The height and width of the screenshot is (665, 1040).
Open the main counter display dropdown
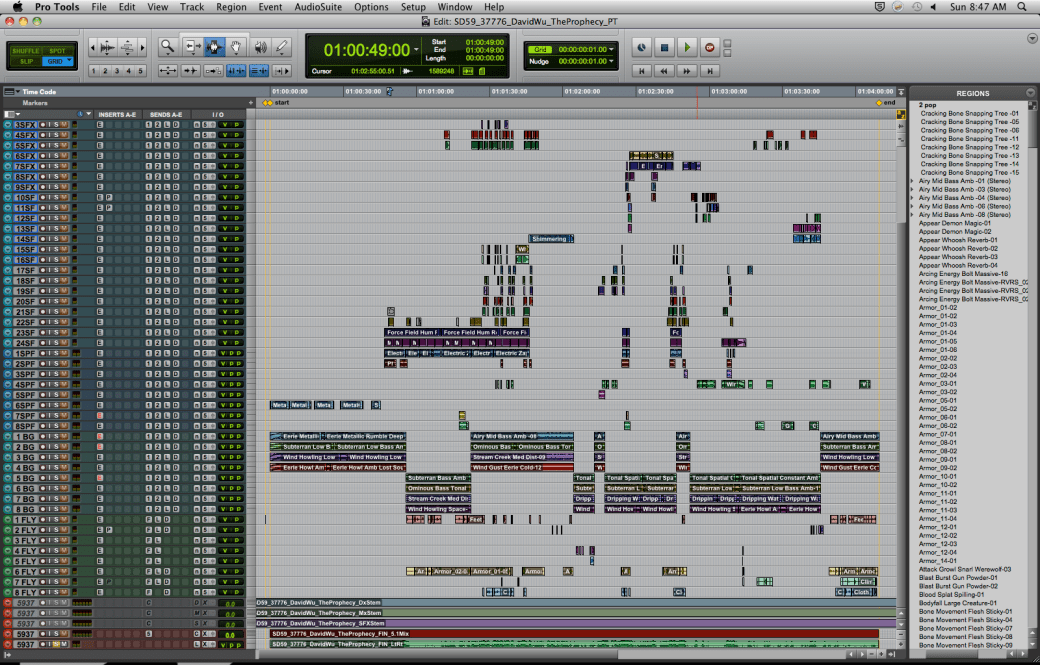click(x=416, y=49)
